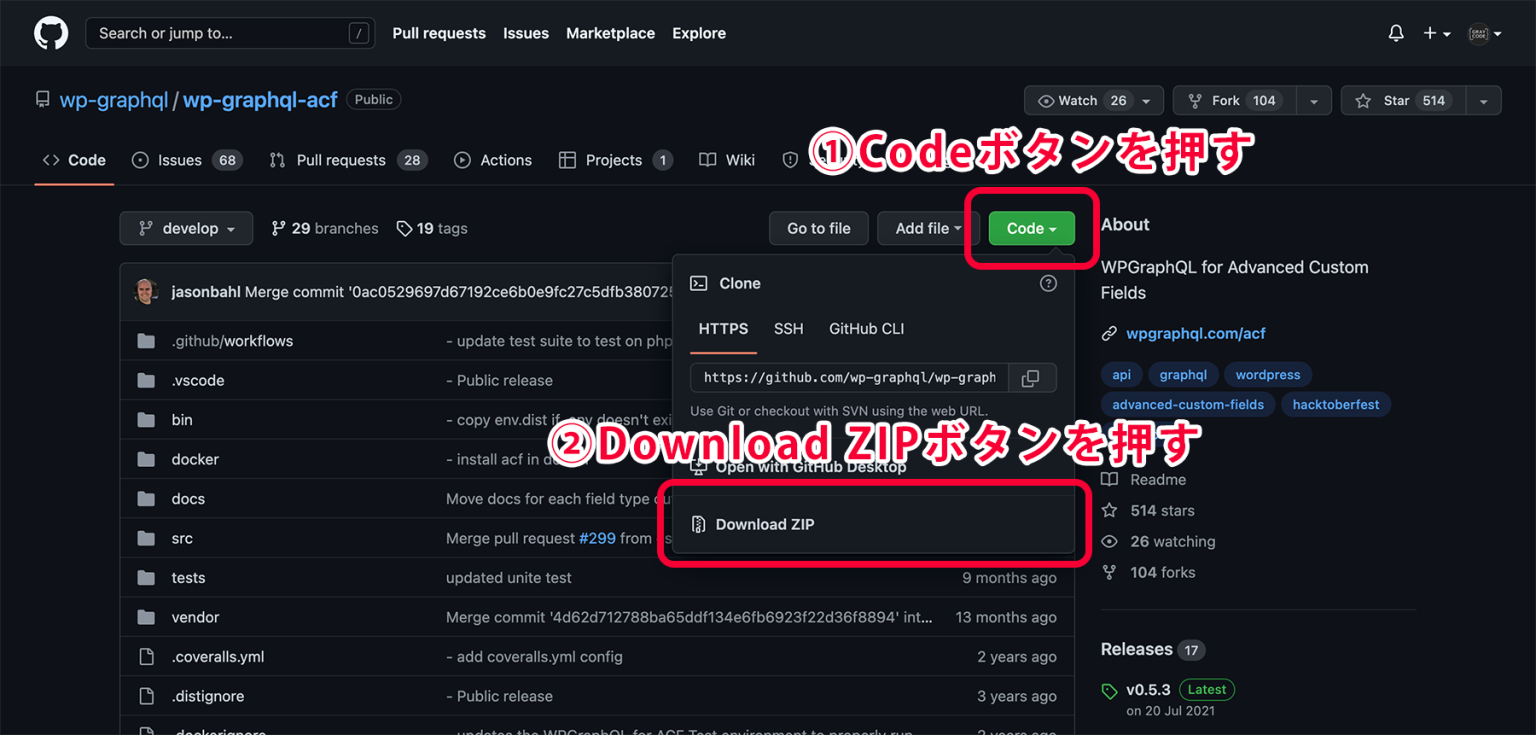Open Pull requests in top navigation

click(x=439, y=33)
